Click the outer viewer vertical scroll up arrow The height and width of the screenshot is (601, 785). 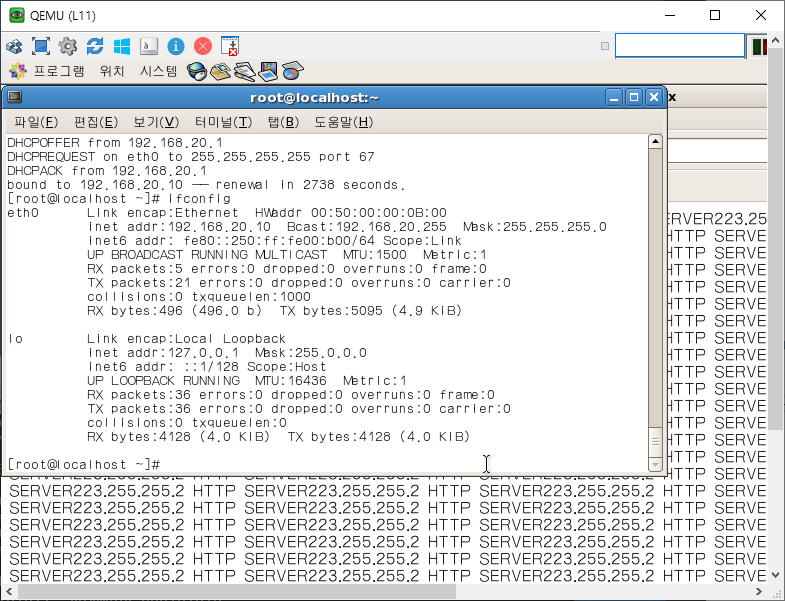(776, 40)
